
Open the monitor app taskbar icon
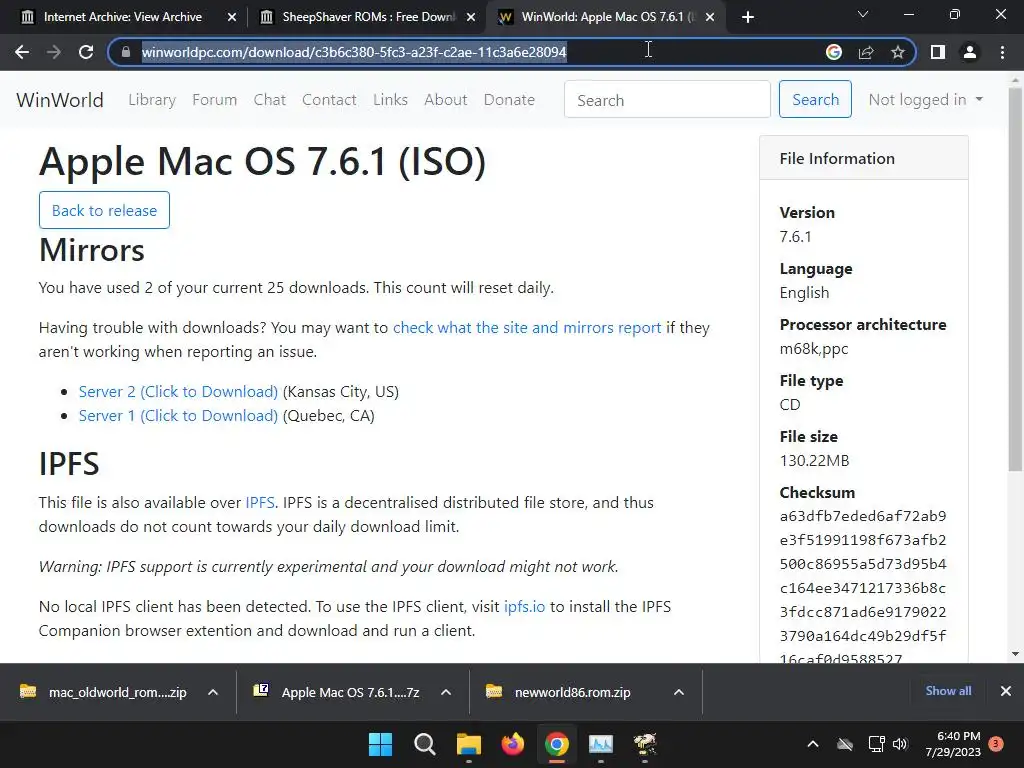coord(601,744)
